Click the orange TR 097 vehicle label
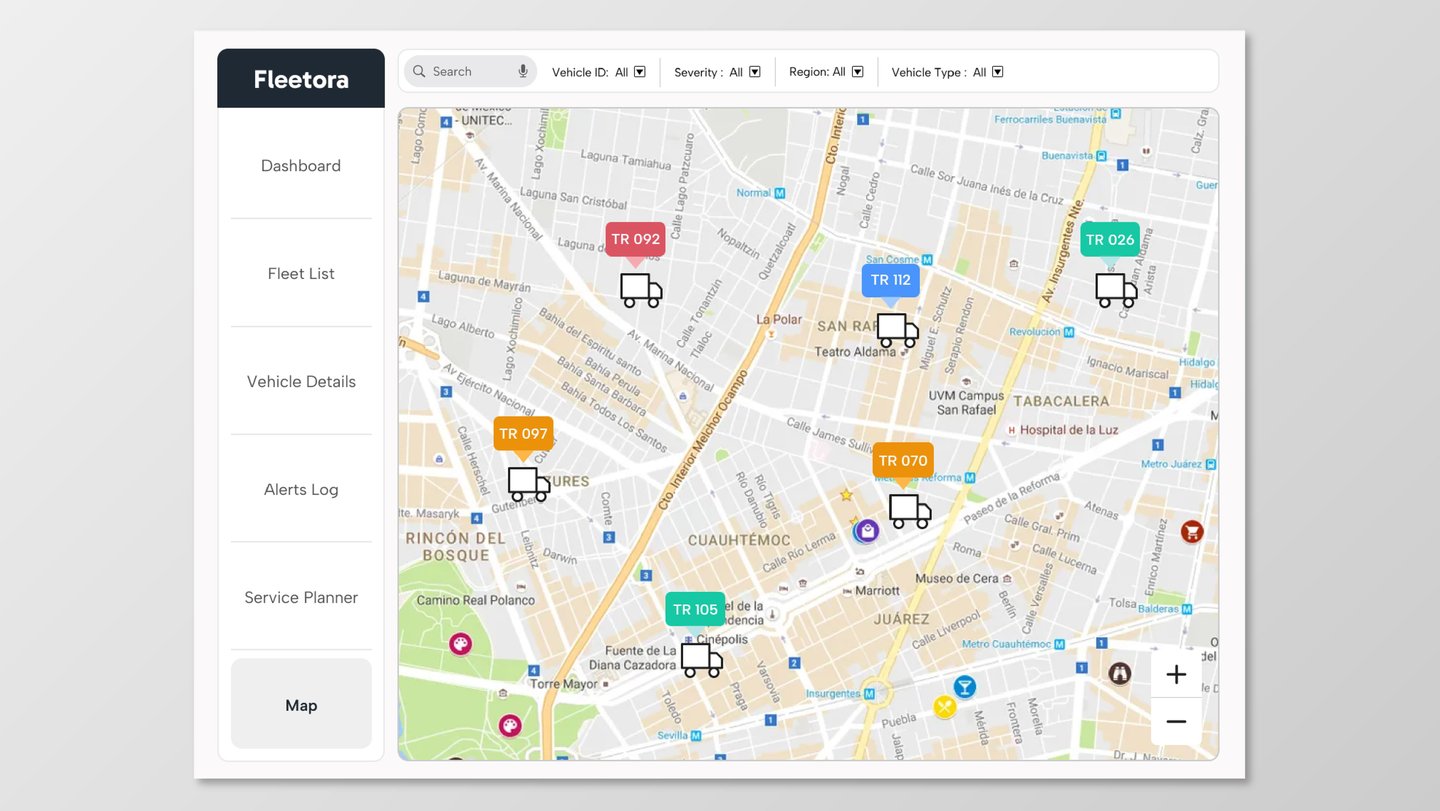The image size is (1440, 811). tap(523, 434)
